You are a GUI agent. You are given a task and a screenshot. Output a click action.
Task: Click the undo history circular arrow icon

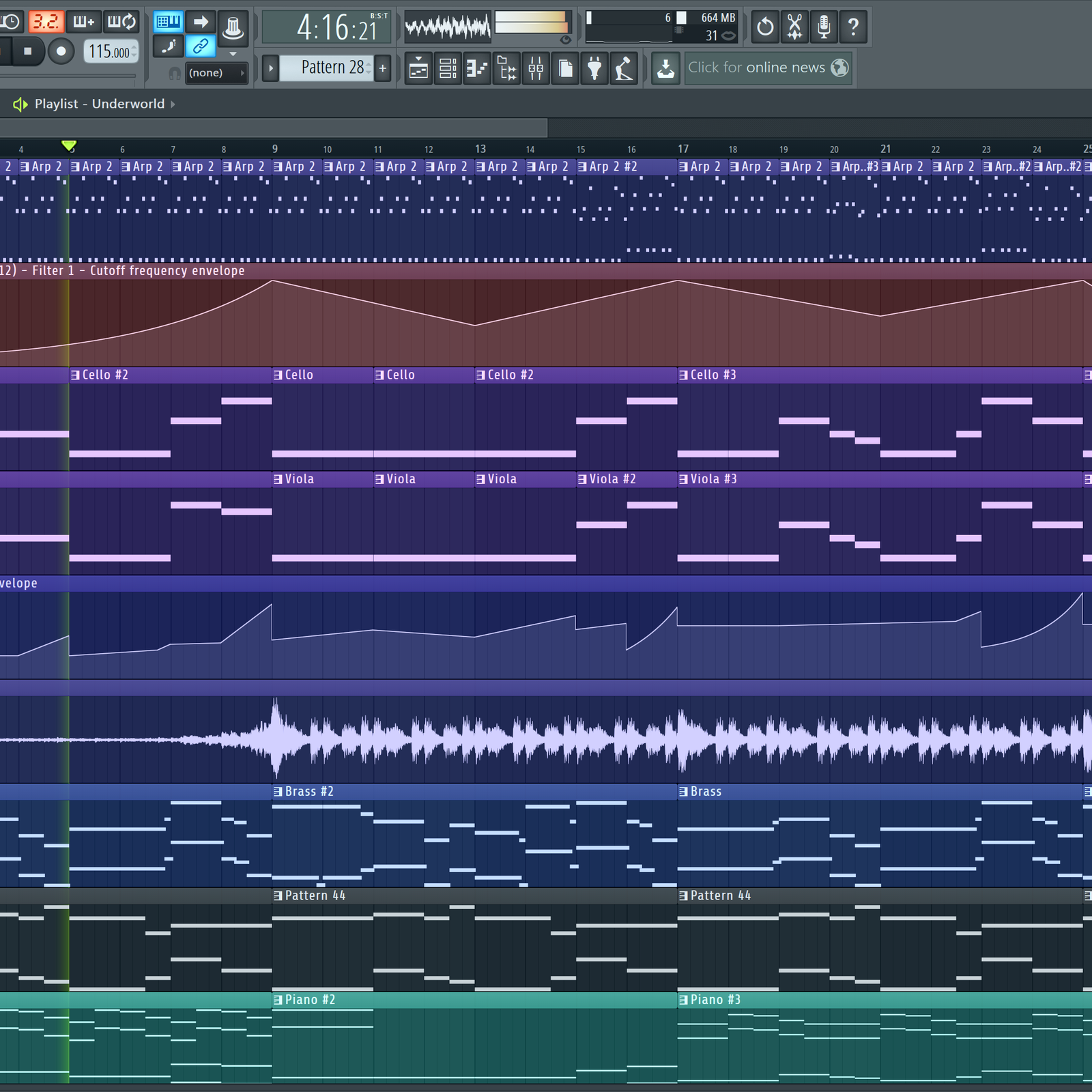pos(766,27)
